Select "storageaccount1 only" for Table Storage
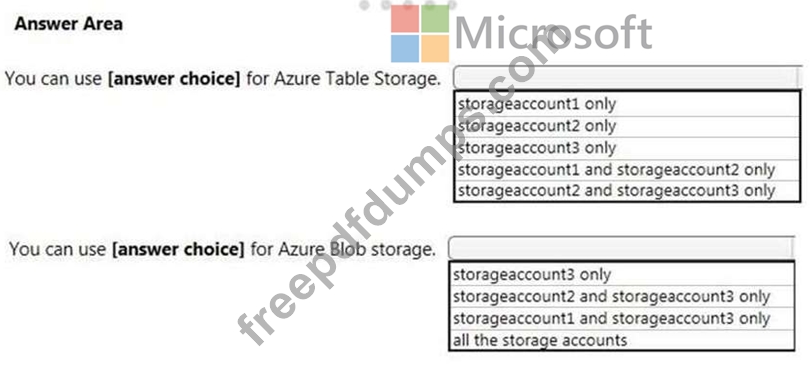Viewport: 811px width, 367px height. [627, 104]
